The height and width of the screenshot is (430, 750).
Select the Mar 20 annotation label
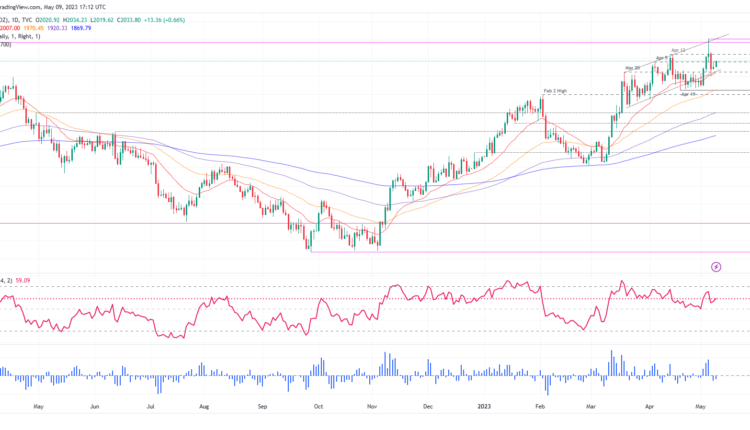pos(632,68)
